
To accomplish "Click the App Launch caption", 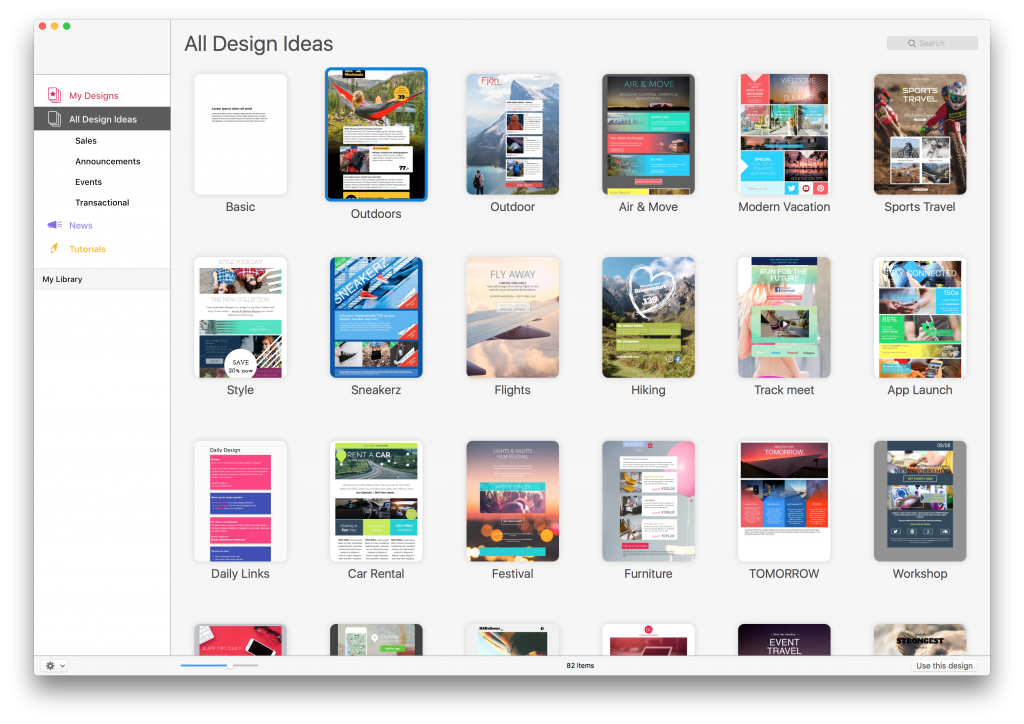I will 920,390.
